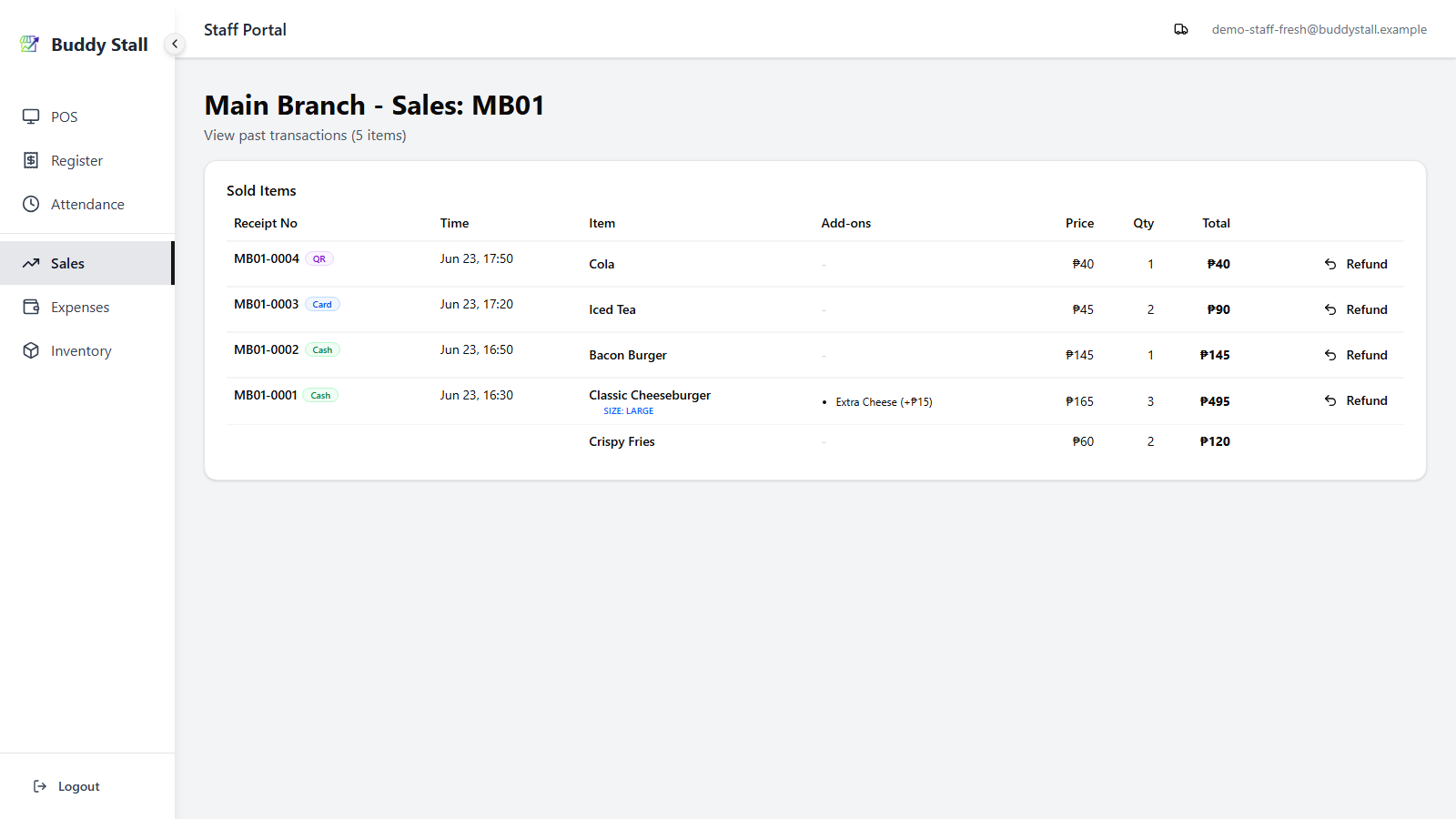Screen dimensions: 1456x819
Task: Click the ₱165 cheeseburger price
Action: [x=1080, y=401]
